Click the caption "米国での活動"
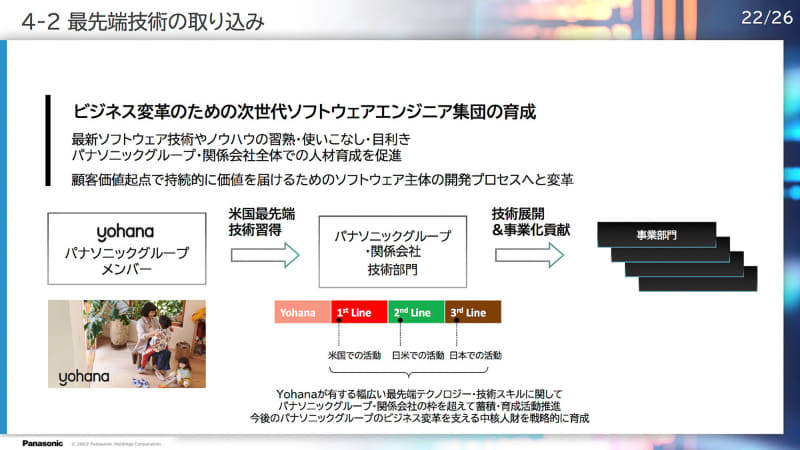 (x=354, y=356)
